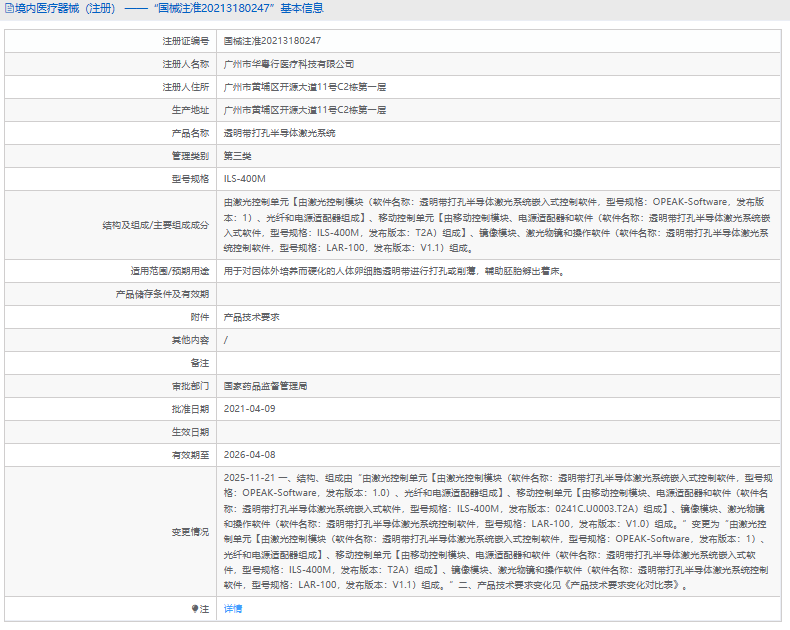Click the 适用范围/预期用途 label
Viewport: 790px width, 630px height.
[170, 271]
